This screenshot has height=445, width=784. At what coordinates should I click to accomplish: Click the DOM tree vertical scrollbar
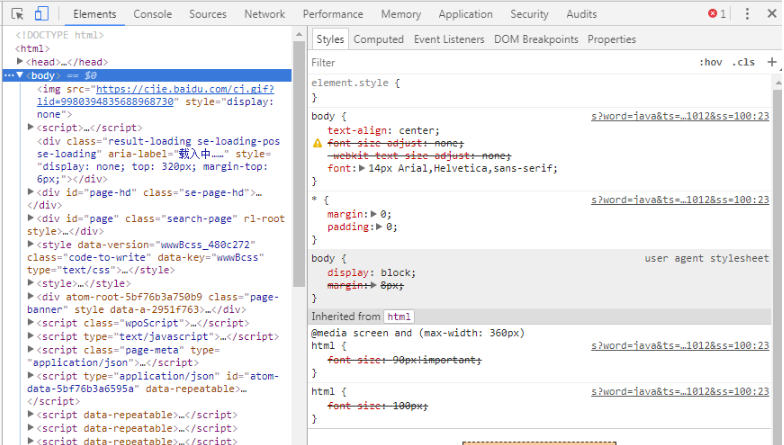pyautogui.click(x=299, y=164)
